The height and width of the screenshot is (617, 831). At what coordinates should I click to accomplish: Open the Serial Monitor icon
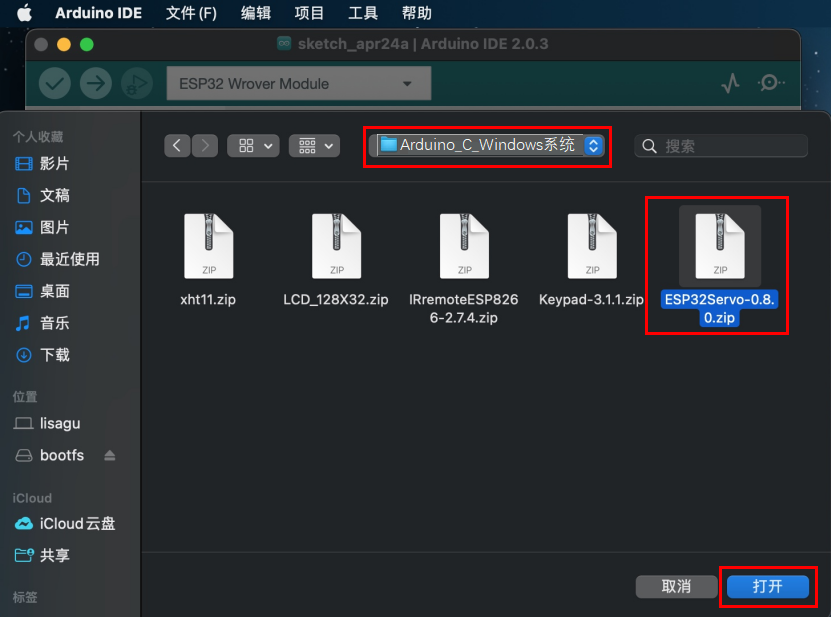770,84
